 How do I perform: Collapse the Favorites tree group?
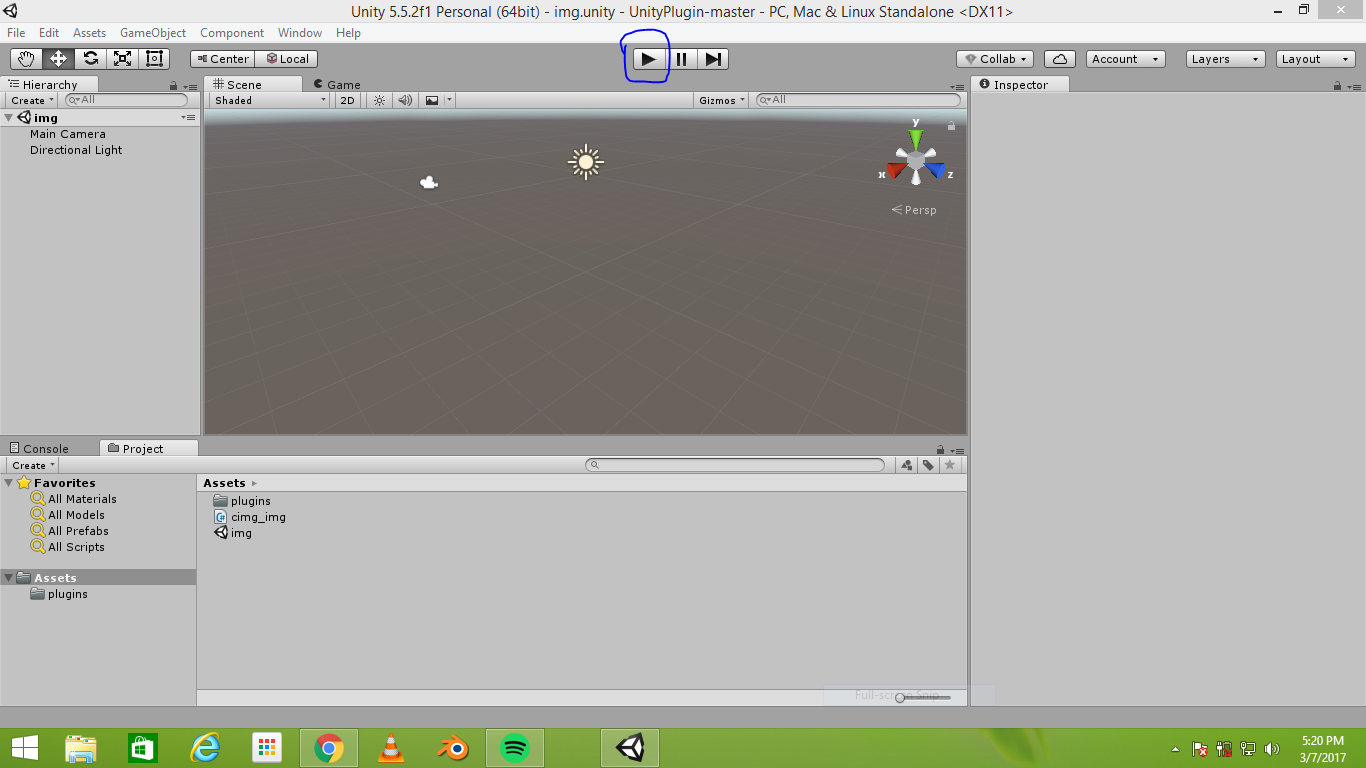point(9,483)
